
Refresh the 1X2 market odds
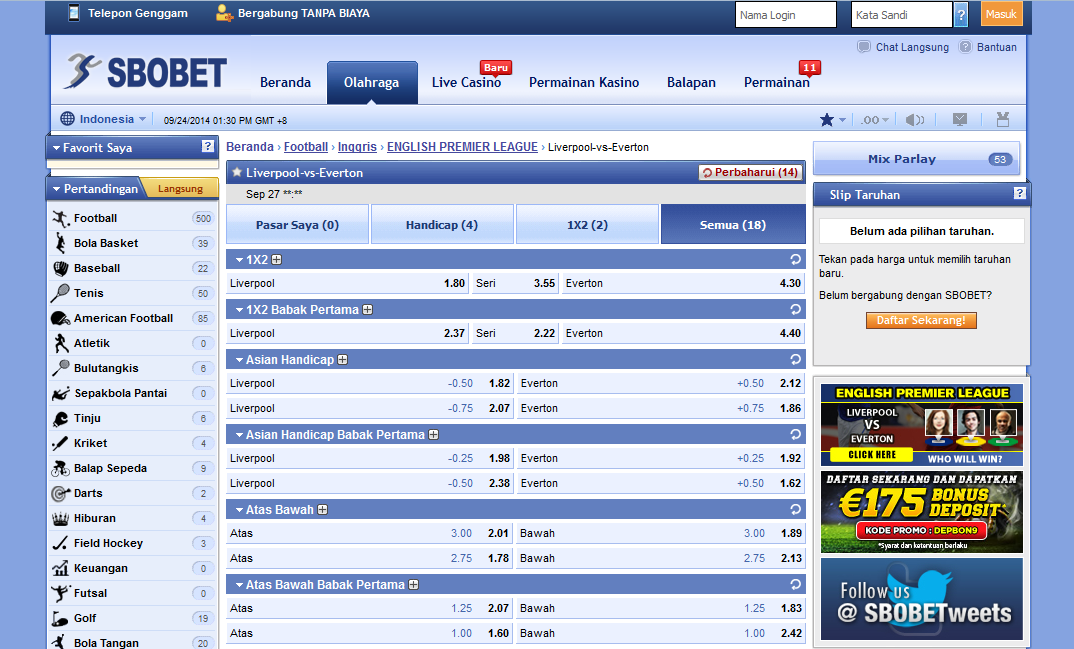pyautogui.click(x=795, y=259)
